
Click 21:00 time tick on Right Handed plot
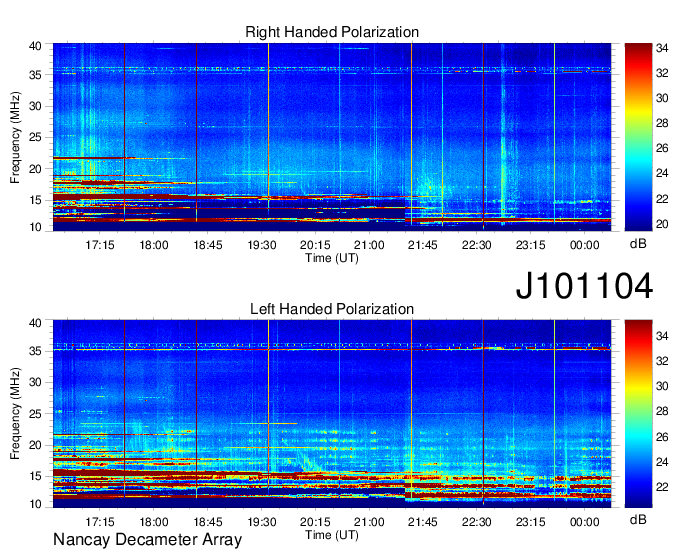click(x=369, y=245)
